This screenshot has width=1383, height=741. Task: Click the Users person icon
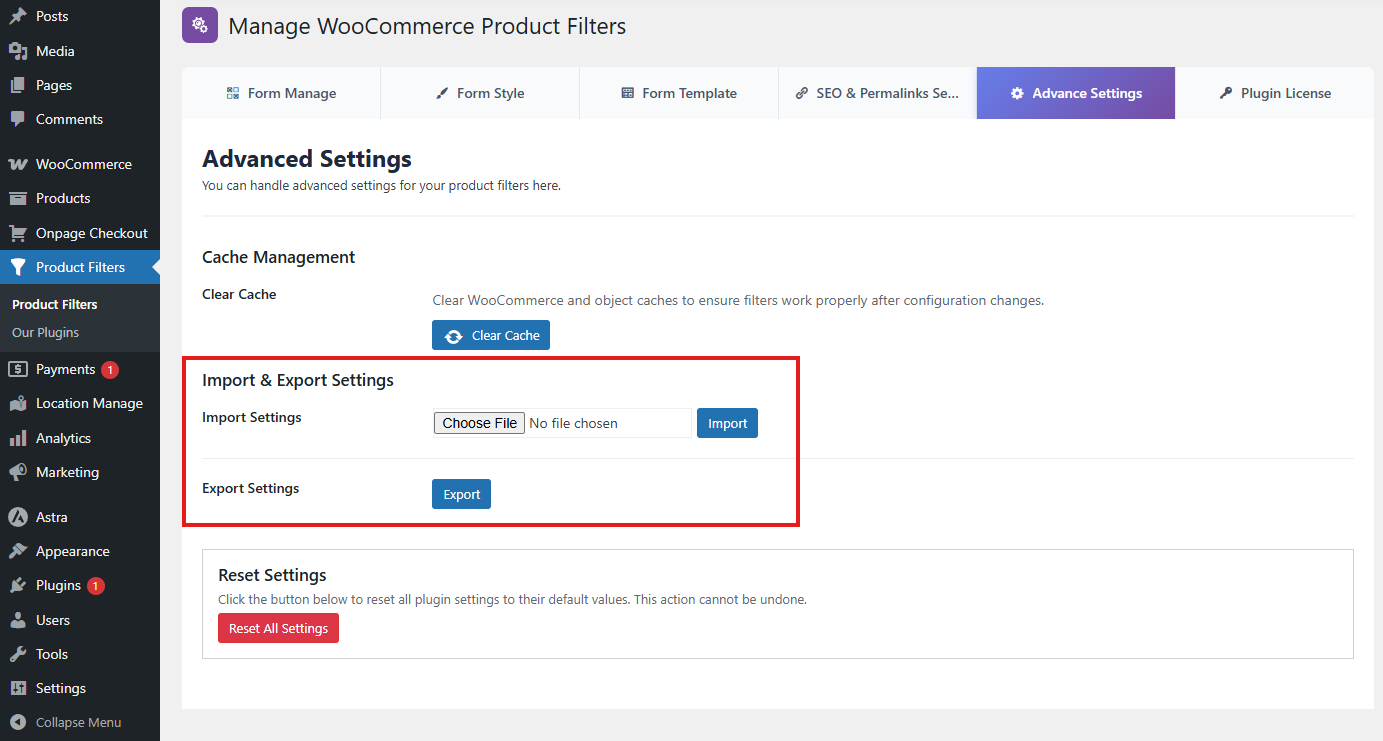point(17,620)
